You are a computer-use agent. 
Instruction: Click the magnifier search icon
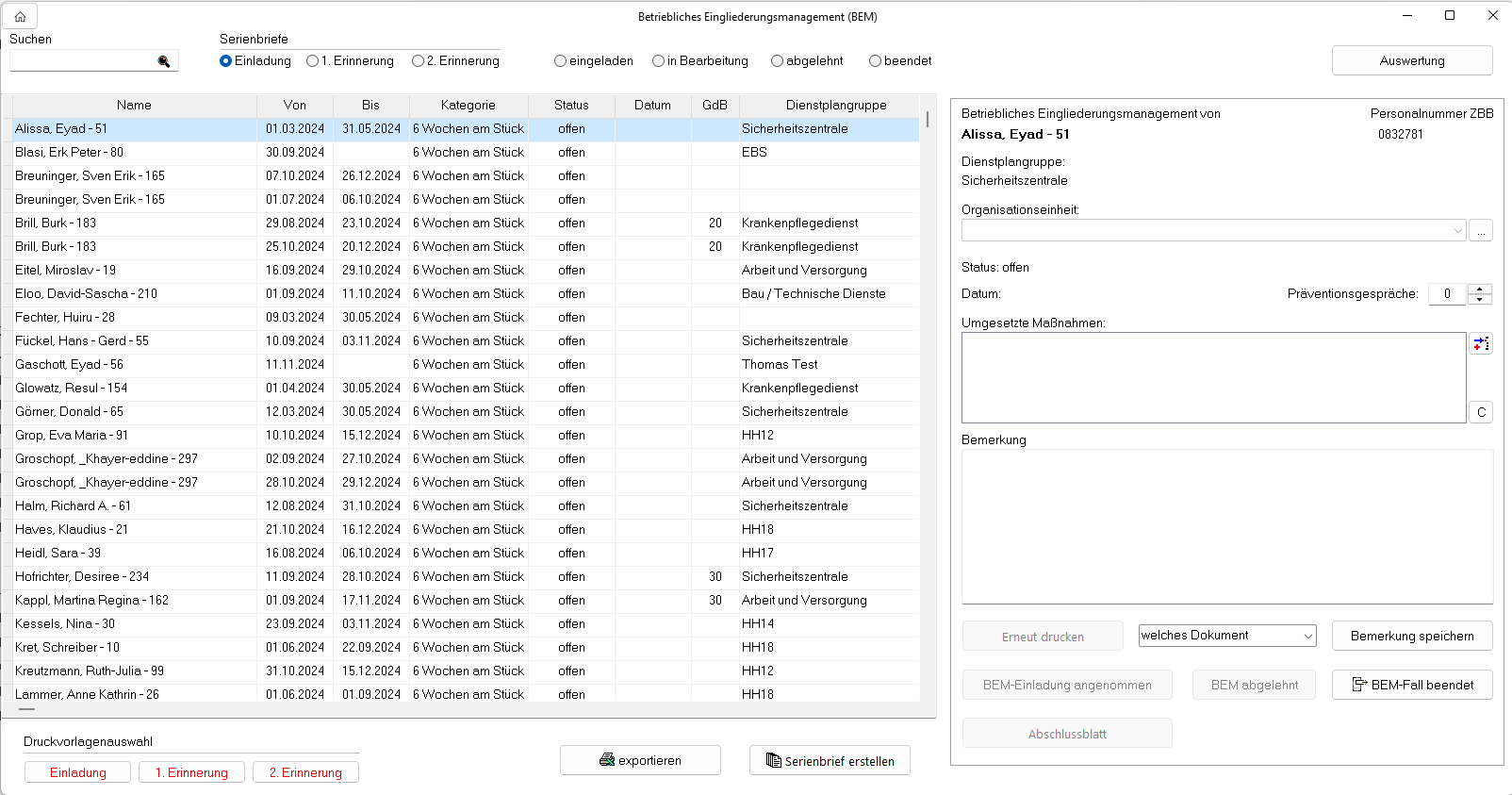(x=164, y=61)
